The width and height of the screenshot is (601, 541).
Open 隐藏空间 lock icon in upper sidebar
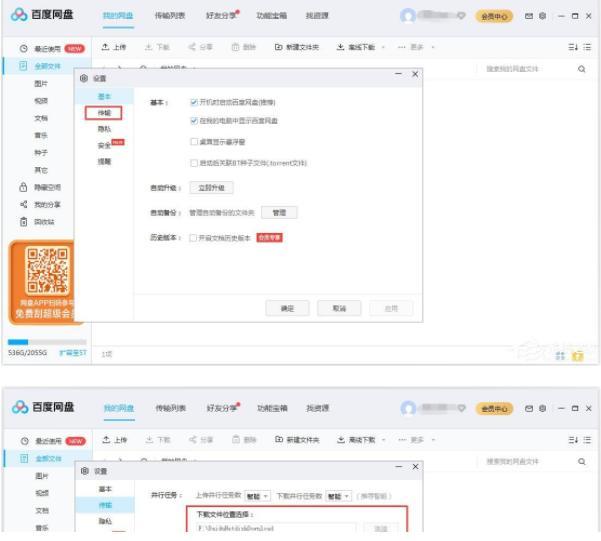23,187
